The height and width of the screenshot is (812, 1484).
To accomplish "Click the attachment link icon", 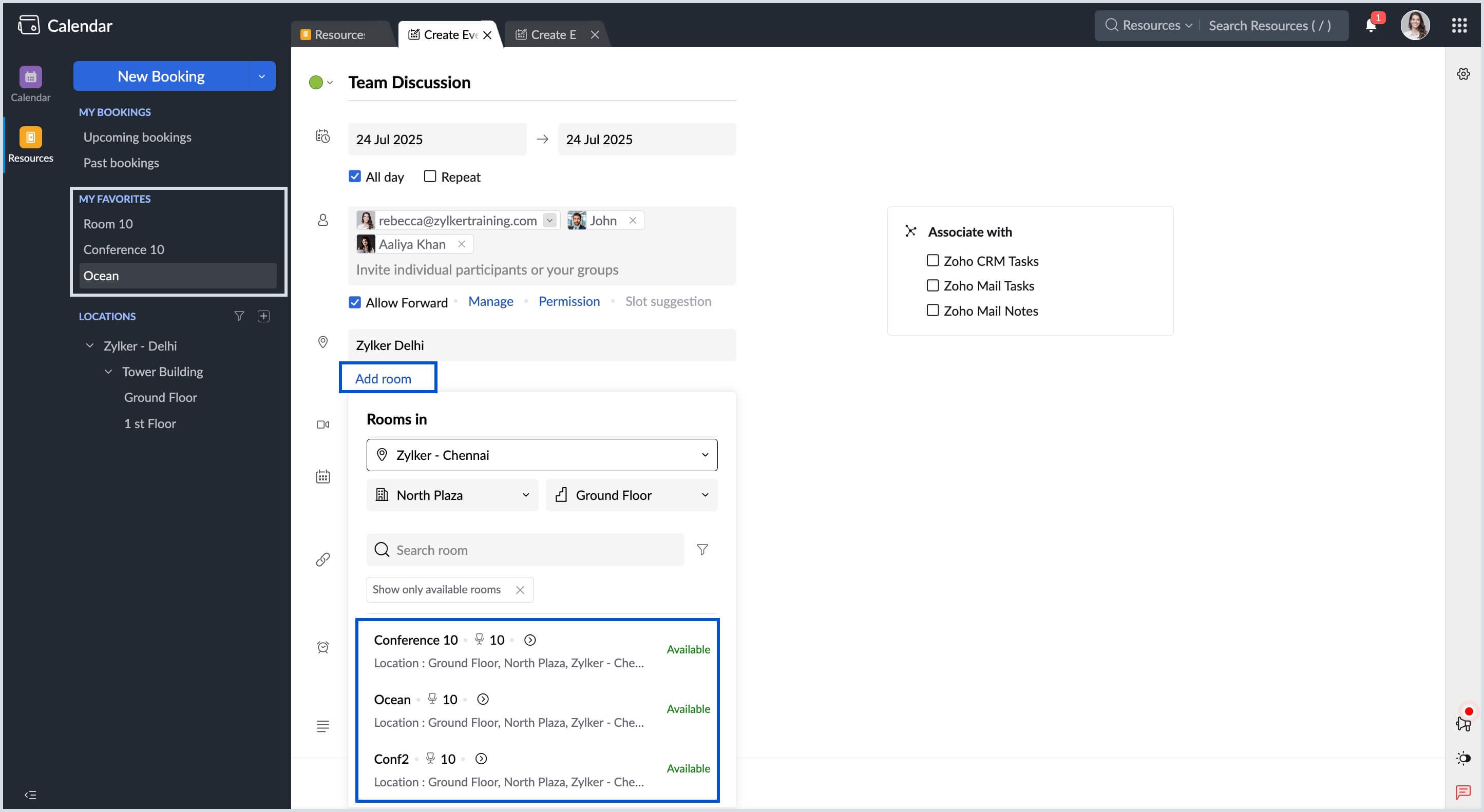I will [x=322, y=559].
